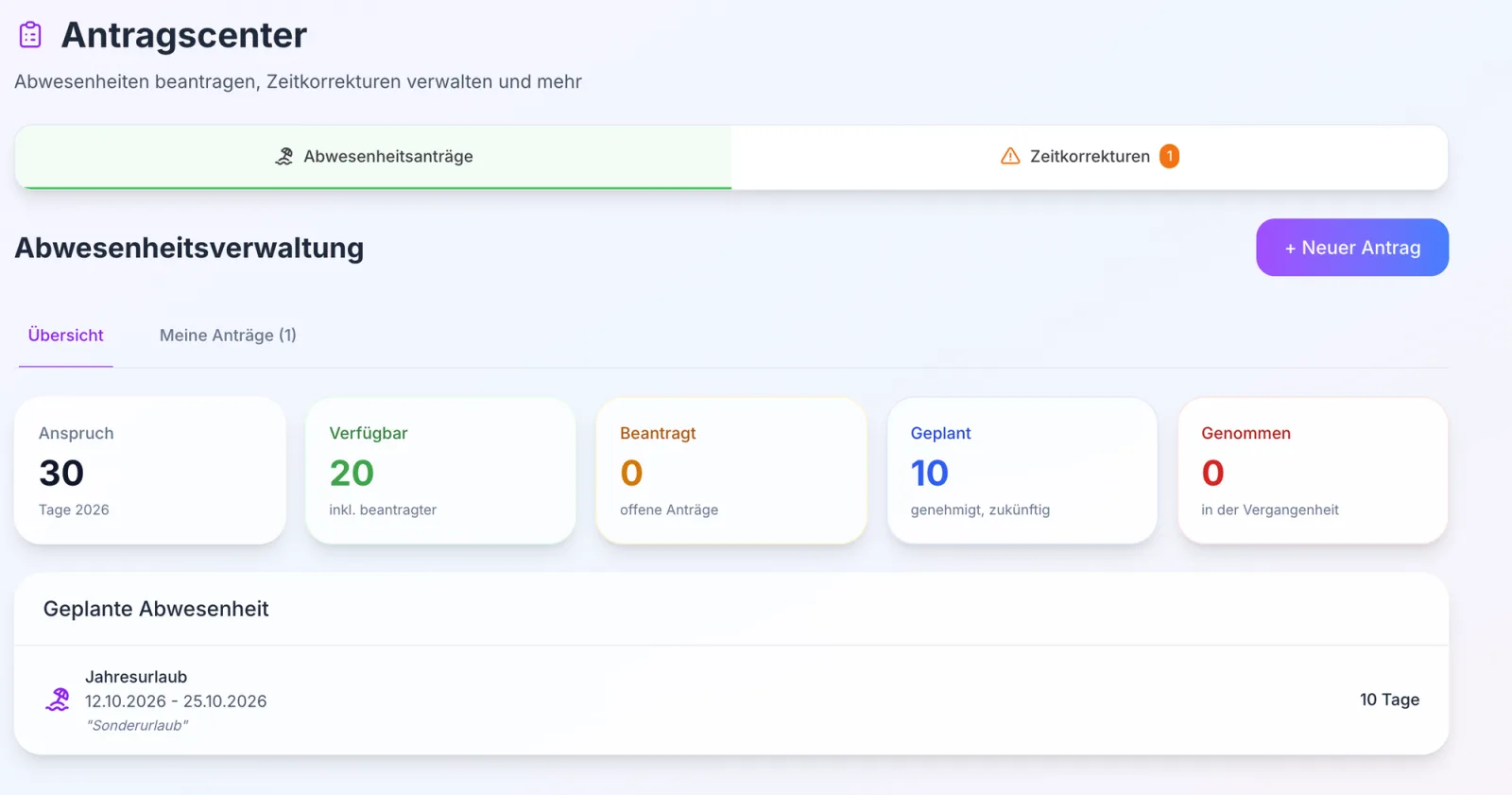Viewport: 1512px width, 795px height.
Task: Click the "Sonderurlaub" note text
Action: (137, 726)
